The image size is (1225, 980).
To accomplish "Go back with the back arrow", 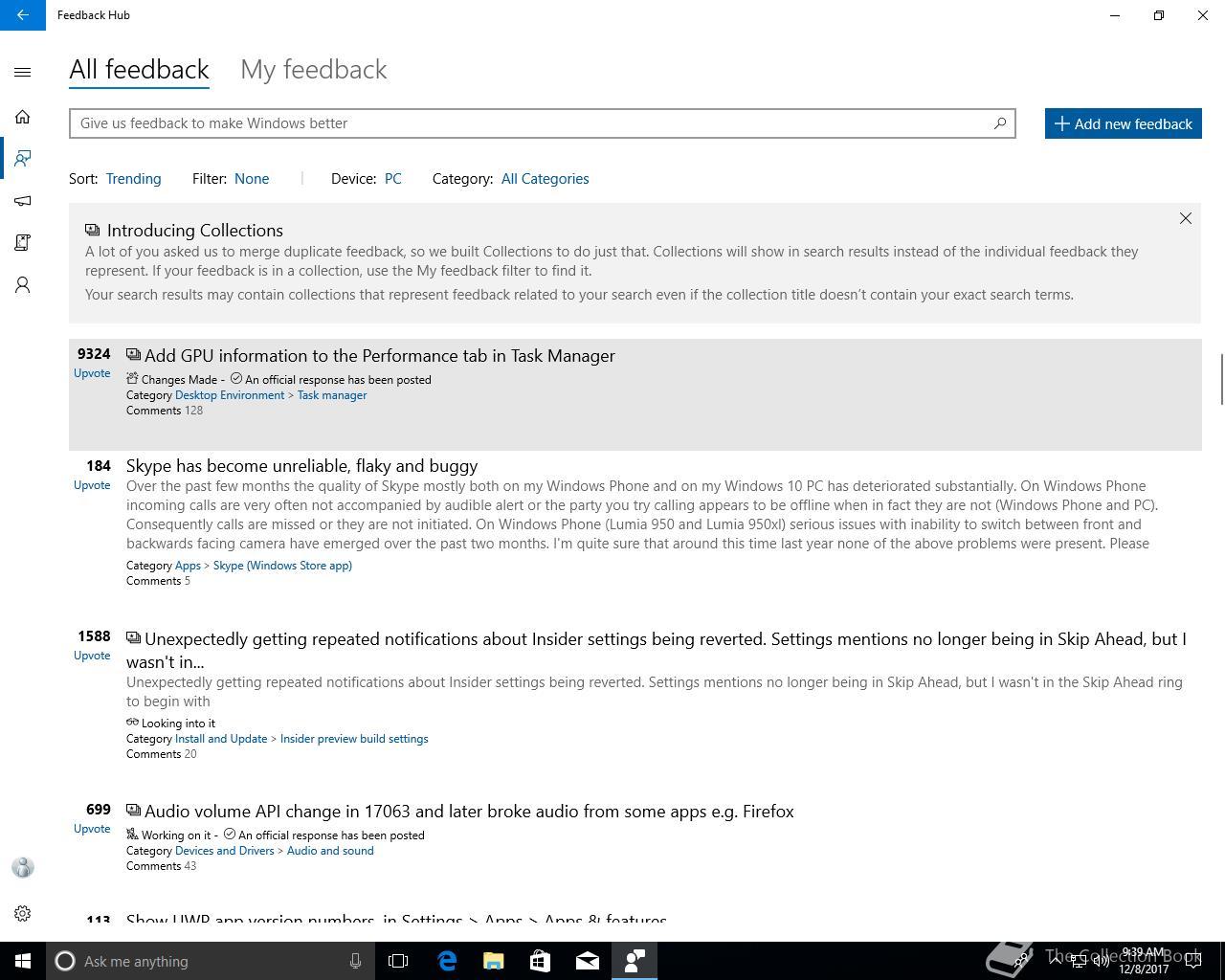I will point(23,15).
